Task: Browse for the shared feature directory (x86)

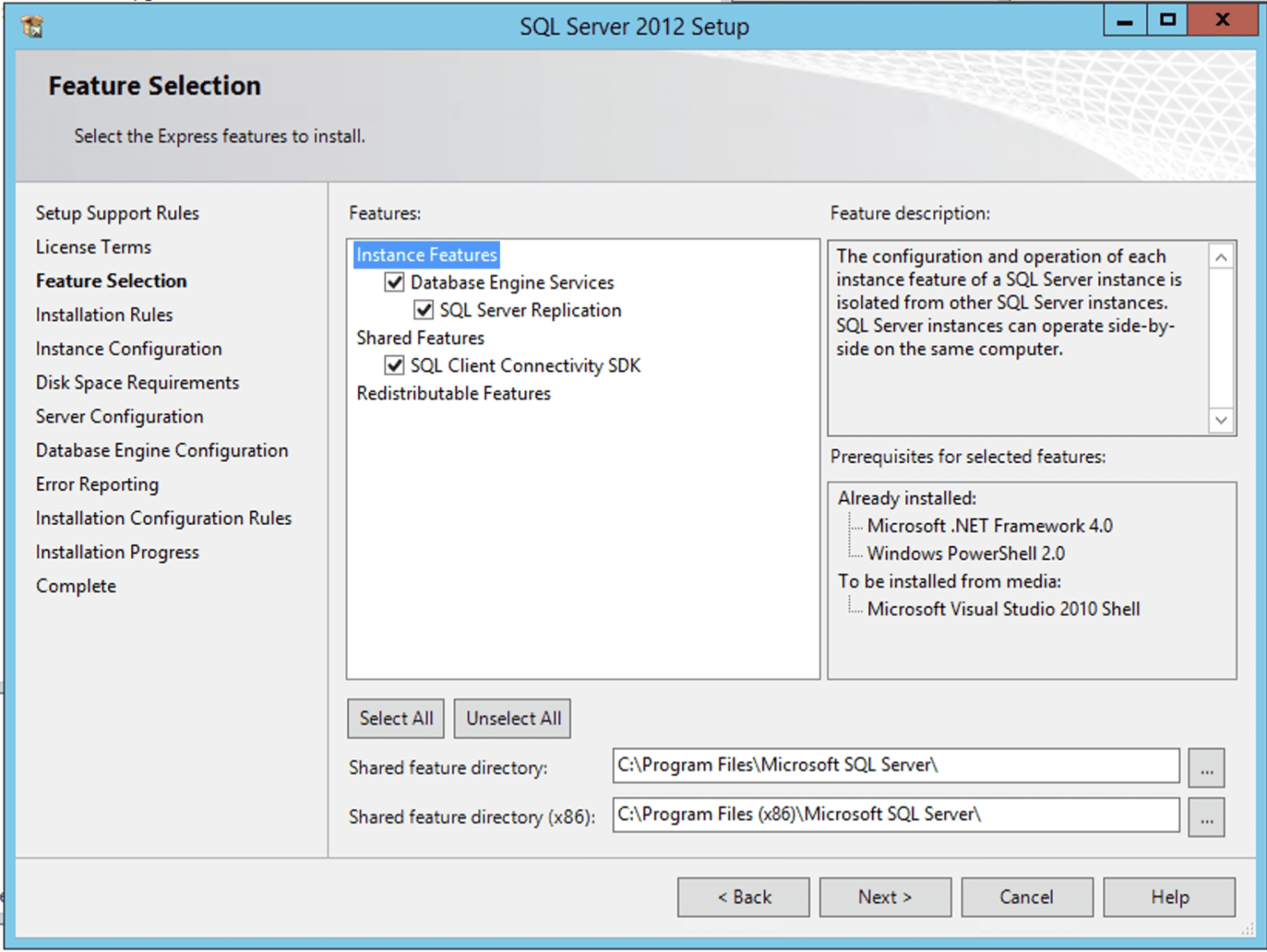Action: [x=1207, y=817]
